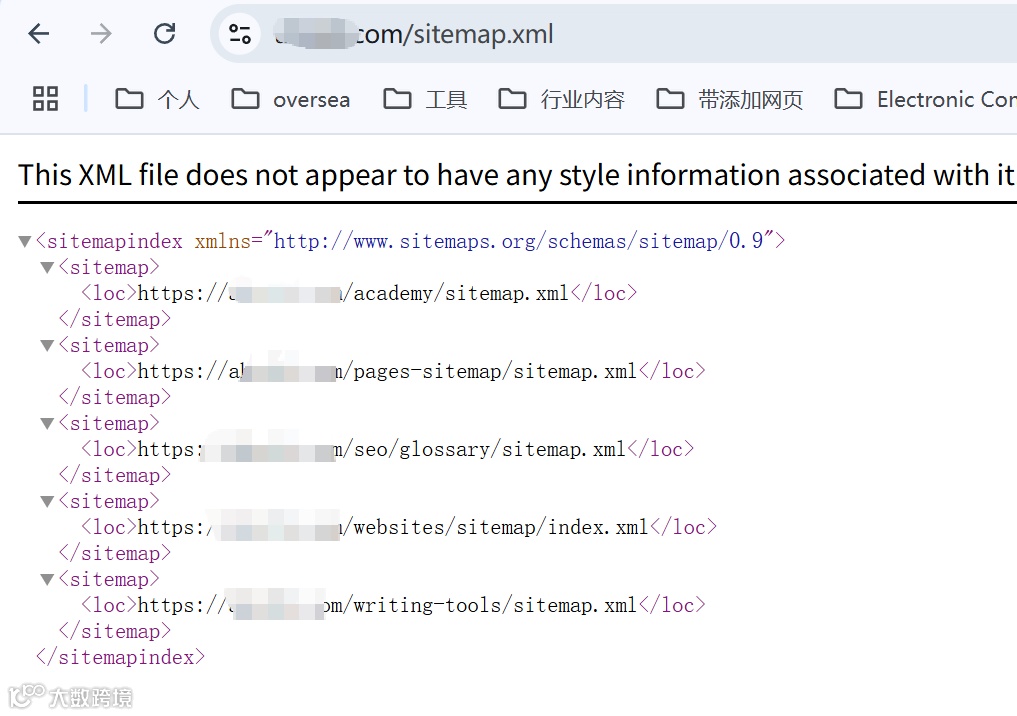Open the Electronic Con bookmark folder
The width and height of the screenshot is (1017, 716).
tap(925, 99)
